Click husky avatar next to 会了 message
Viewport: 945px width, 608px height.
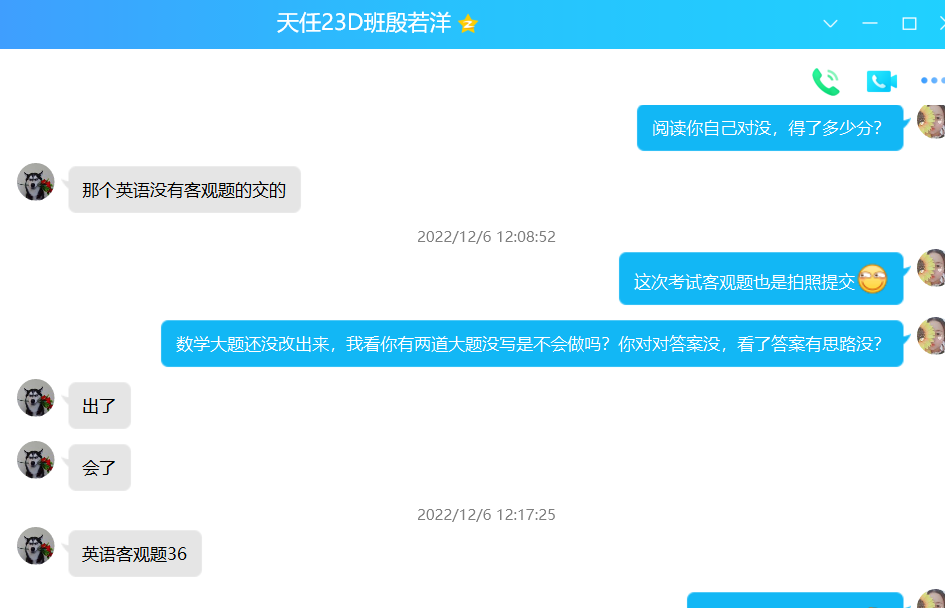pyautogui.click(x=36, y=460)
